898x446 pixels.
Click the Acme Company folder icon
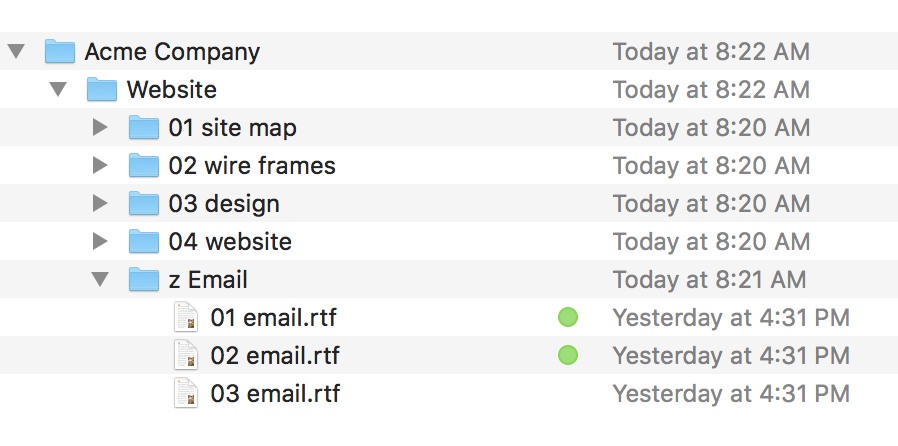coord(61,51)
